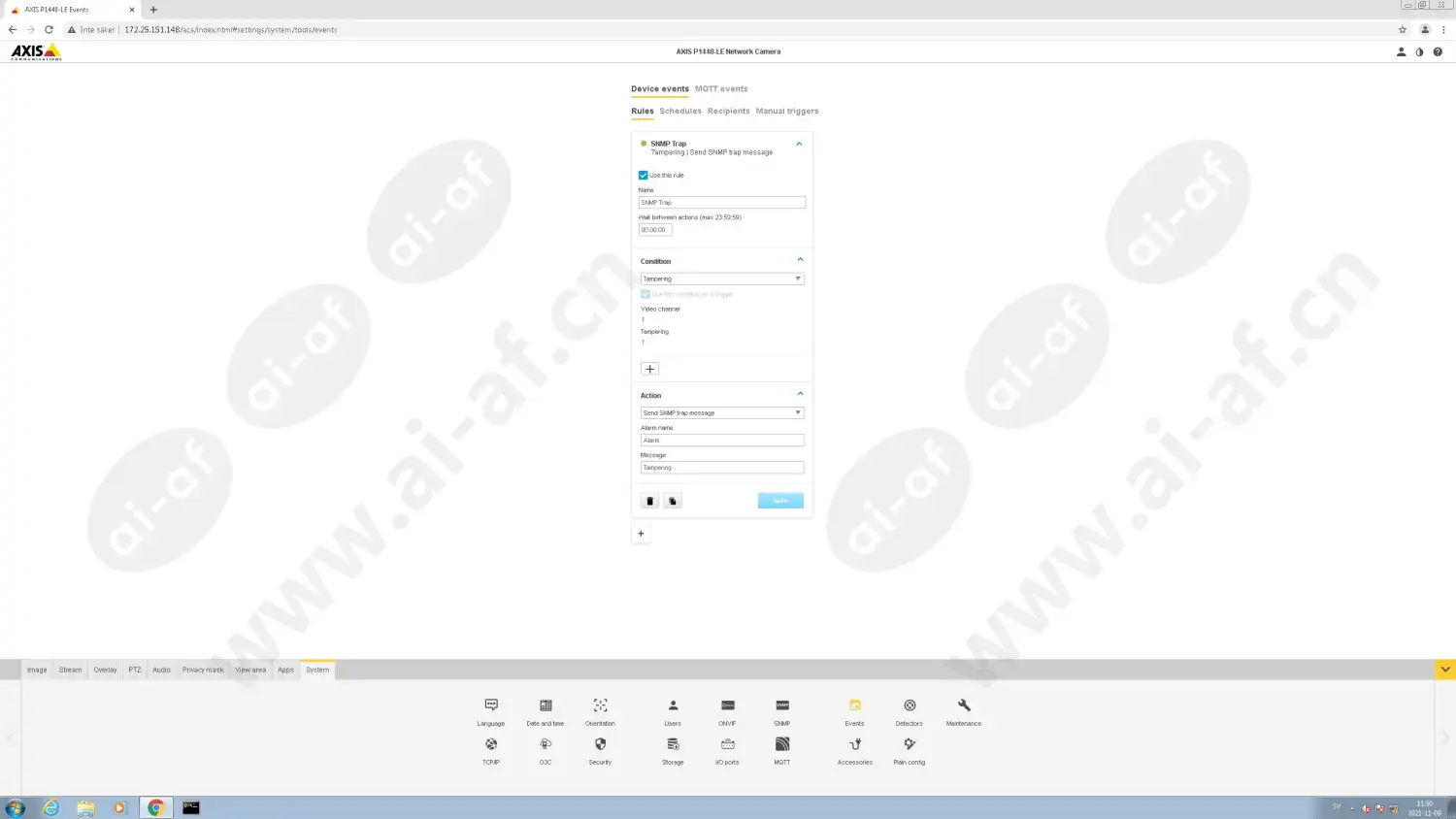Open the Image settings tab
Viewport: 1456px width, 819px height.
37,671
